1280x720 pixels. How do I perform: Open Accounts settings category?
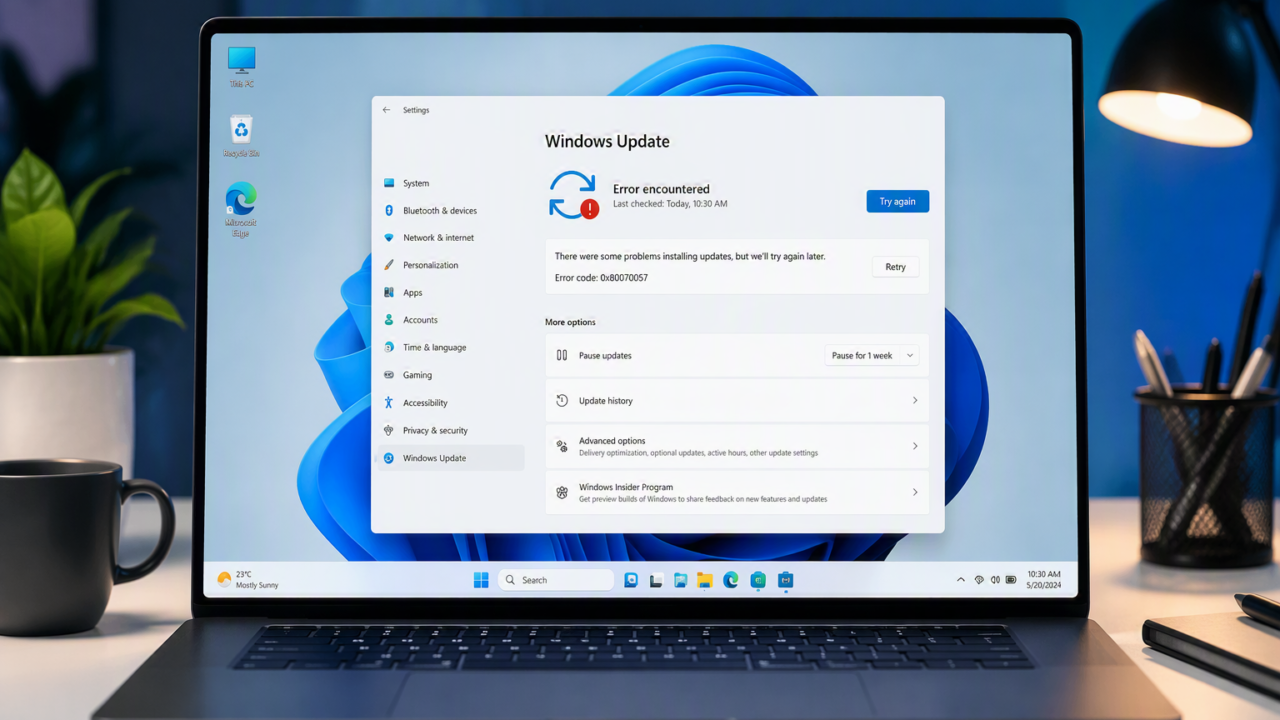pos(449,320)
